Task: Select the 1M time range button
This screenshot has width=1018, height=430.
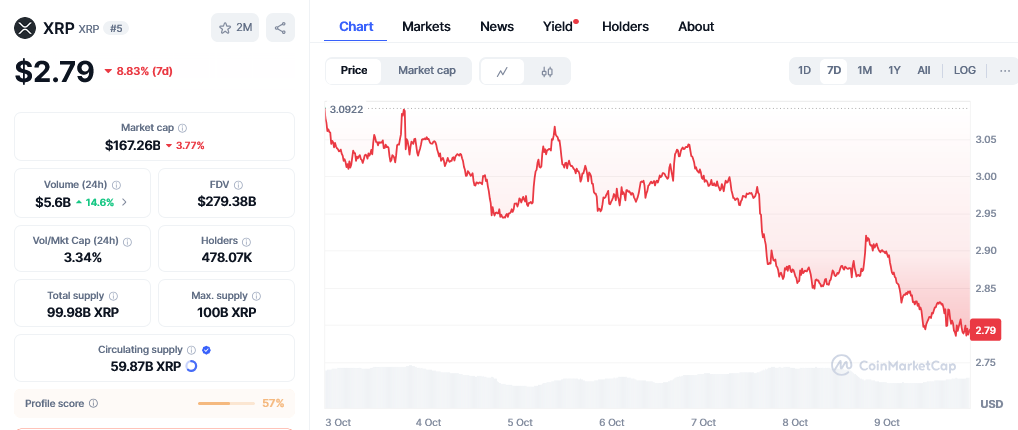Action: coord(864,70)
